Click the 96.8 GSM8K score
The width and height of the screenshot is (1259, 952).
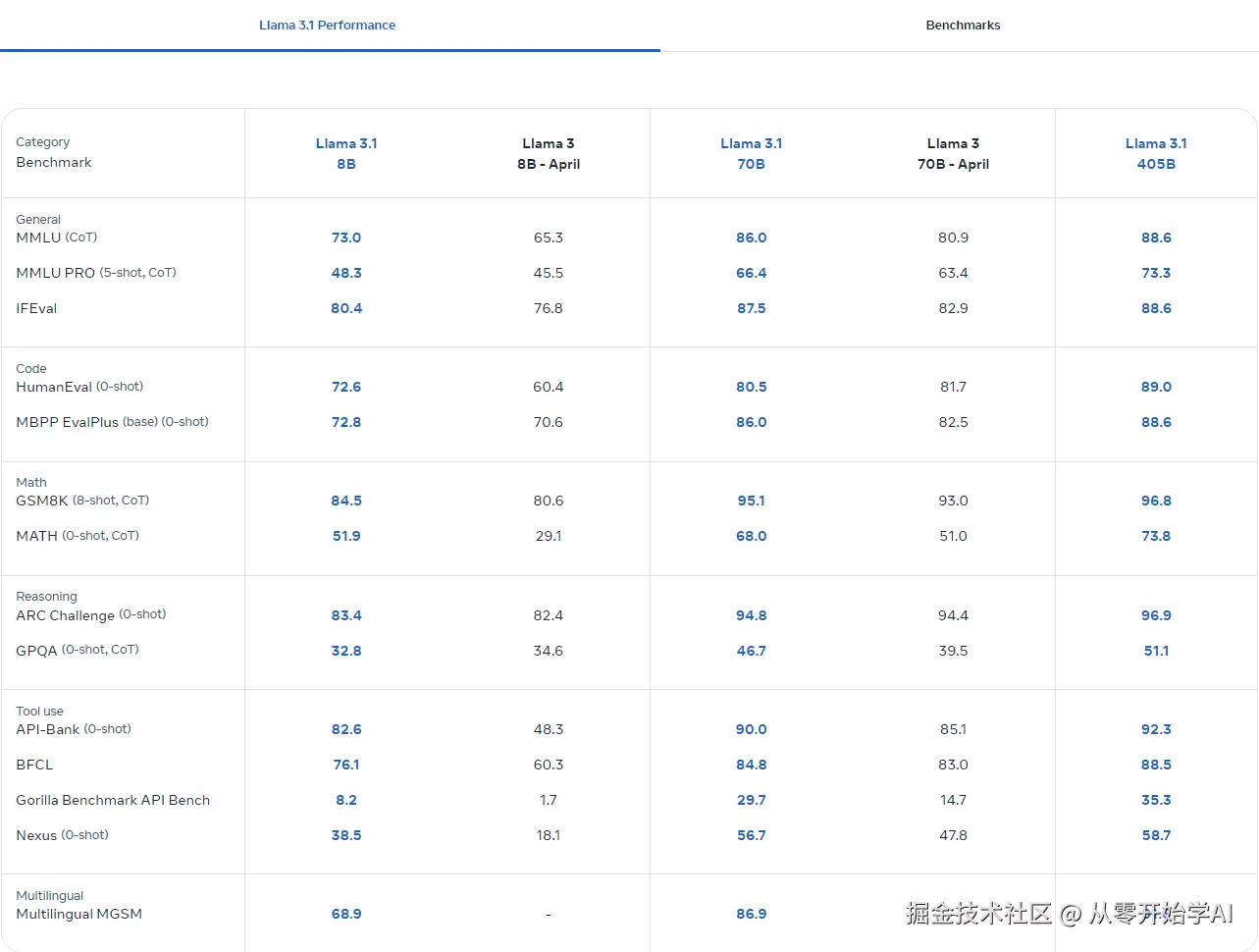pos(1156,501)
